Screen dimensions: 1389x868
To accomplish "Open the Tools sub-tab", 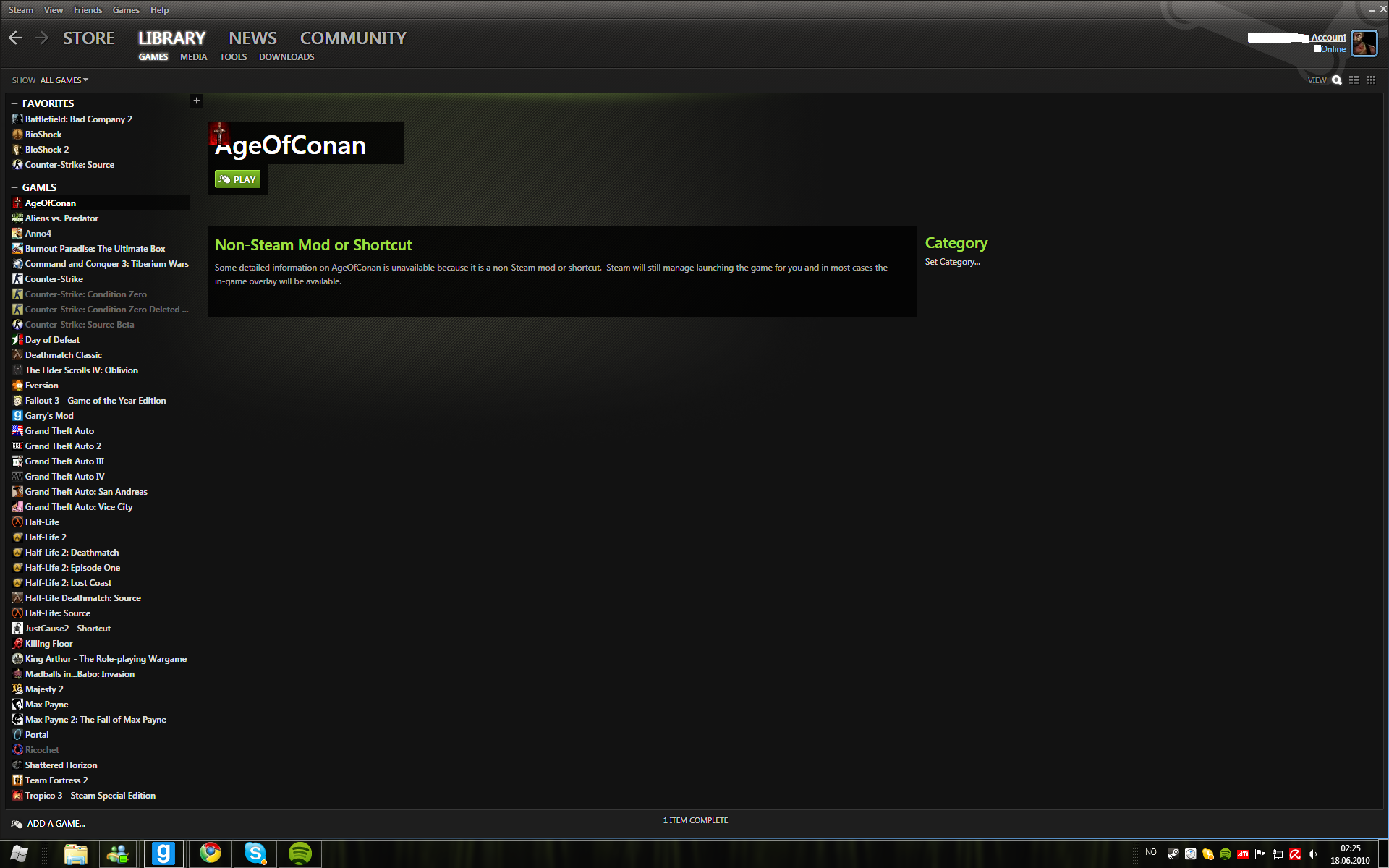I will [233, 57].
